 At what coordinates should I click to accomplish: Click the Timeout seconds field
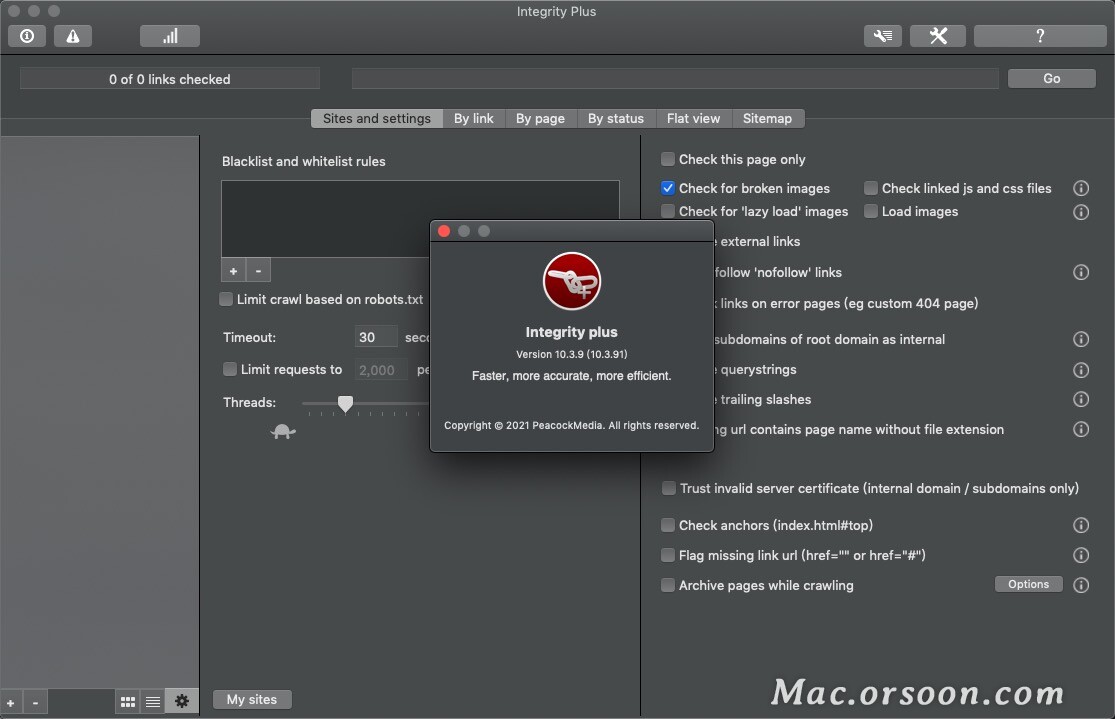[376, 337]
